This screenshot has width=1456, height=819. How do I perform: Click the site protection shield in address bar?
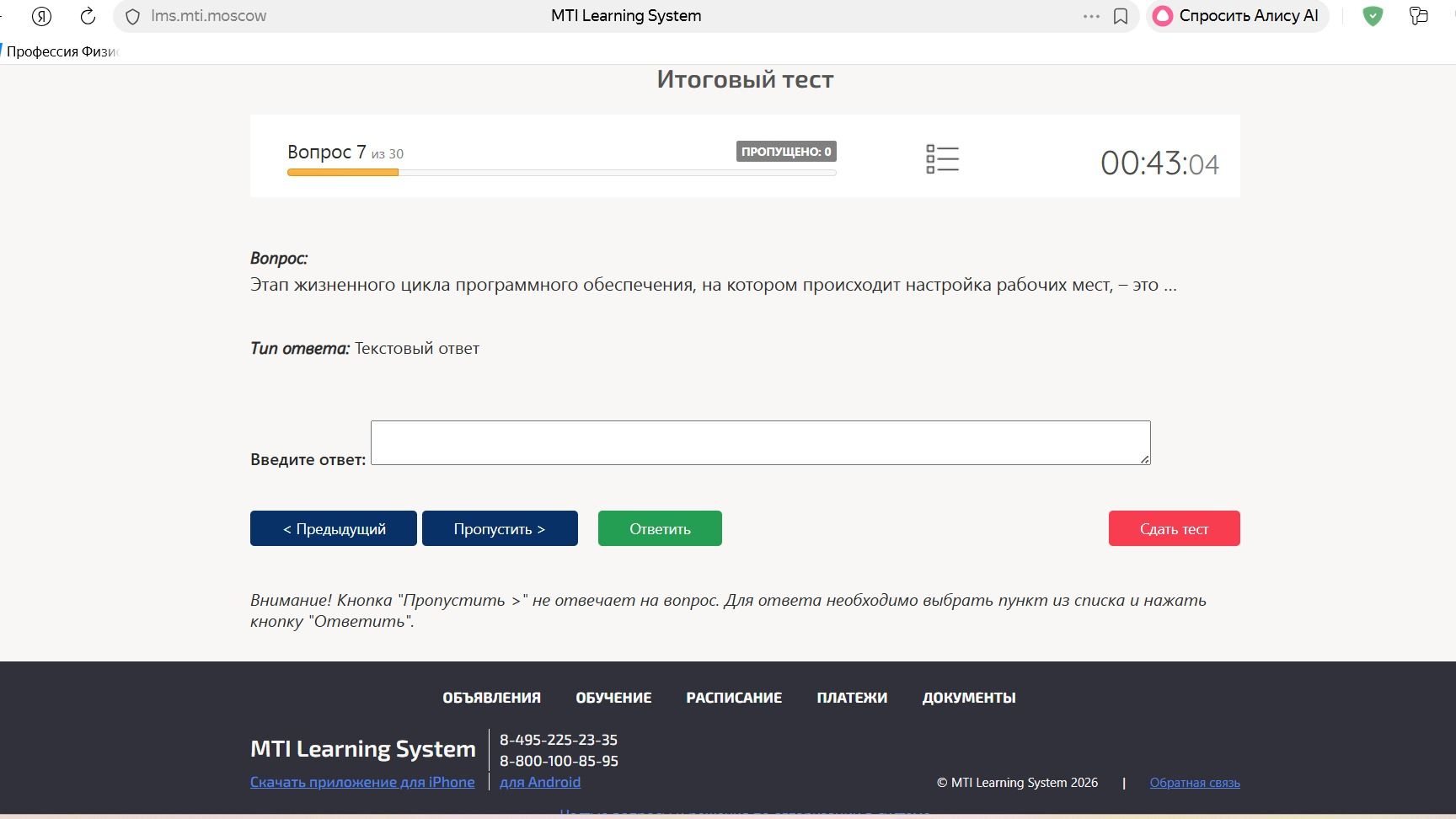(132, 16)
